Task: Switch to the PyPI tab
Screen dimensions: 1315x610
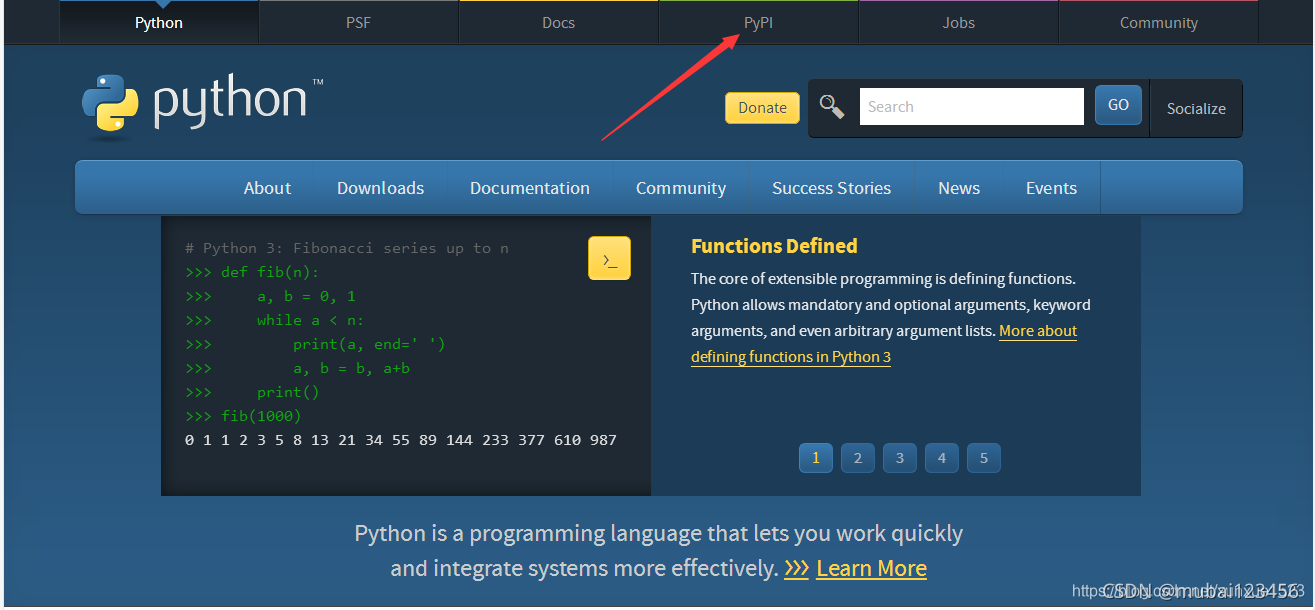Action: tap(758, 21)
